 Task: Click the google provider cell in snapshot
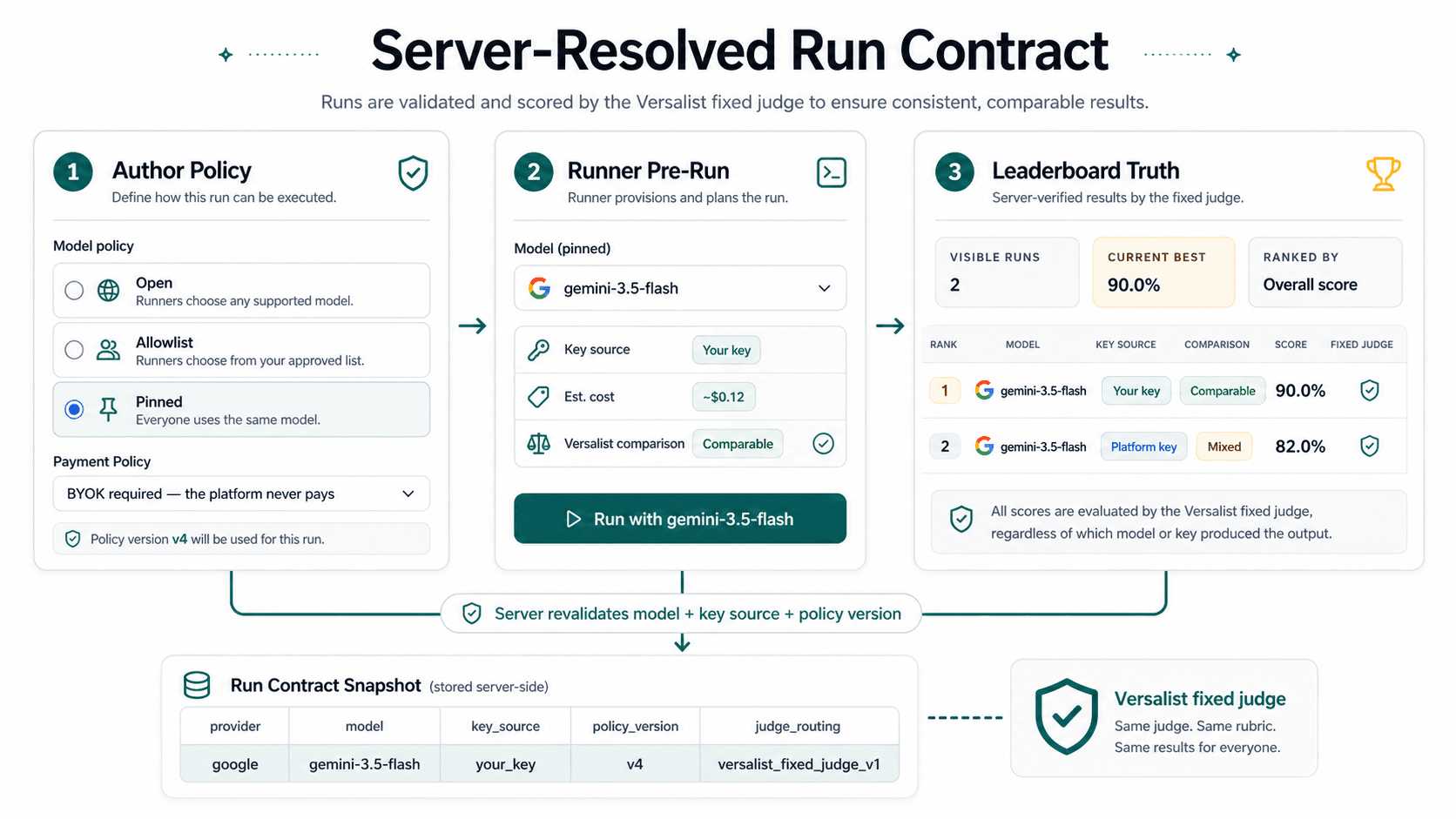pyautogui.click(x=235, y=764)
